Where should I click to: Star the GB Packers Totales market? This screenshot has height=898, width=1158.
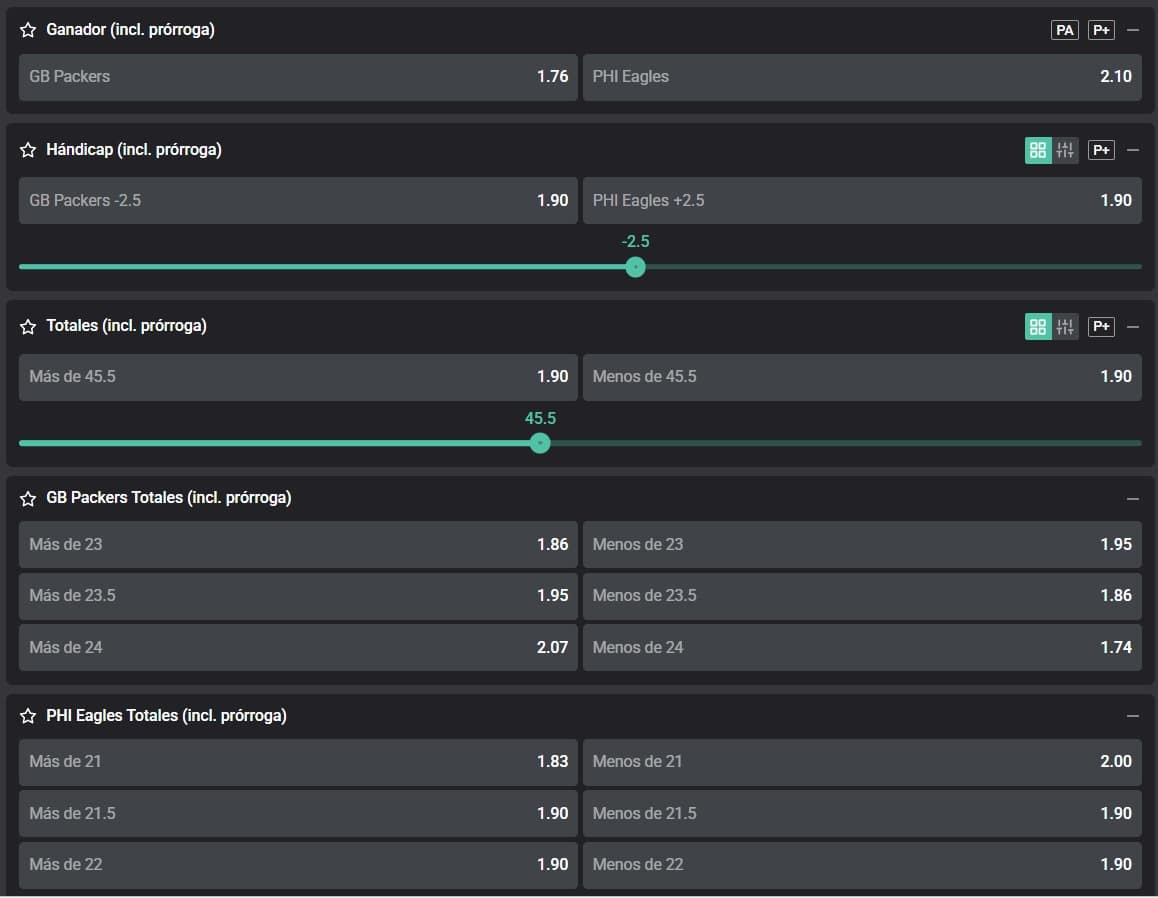click(28, 499)
